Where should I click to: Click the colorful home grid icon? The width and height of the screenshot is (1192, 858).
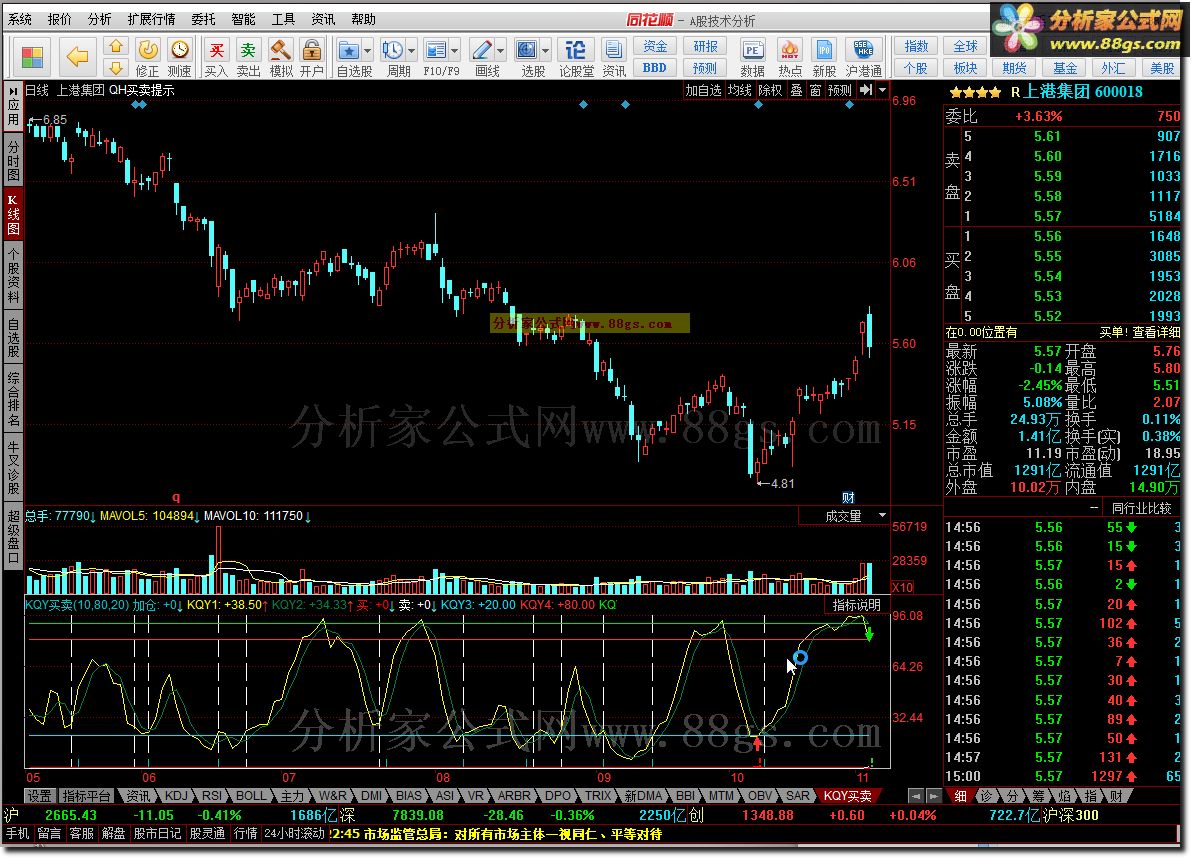coord(33,57)
